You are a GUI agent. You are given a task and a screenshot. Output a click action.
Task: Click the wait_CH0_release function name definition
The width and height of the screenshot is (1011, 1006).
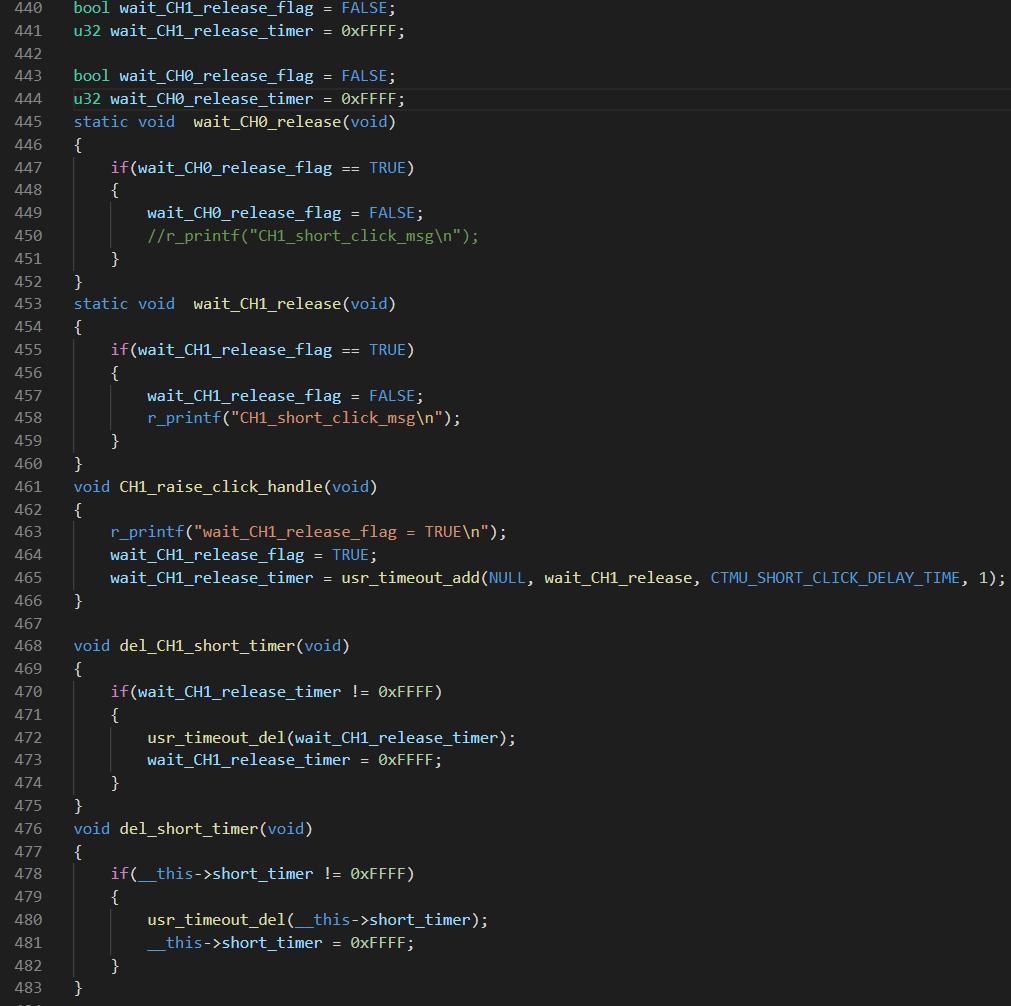267,122
